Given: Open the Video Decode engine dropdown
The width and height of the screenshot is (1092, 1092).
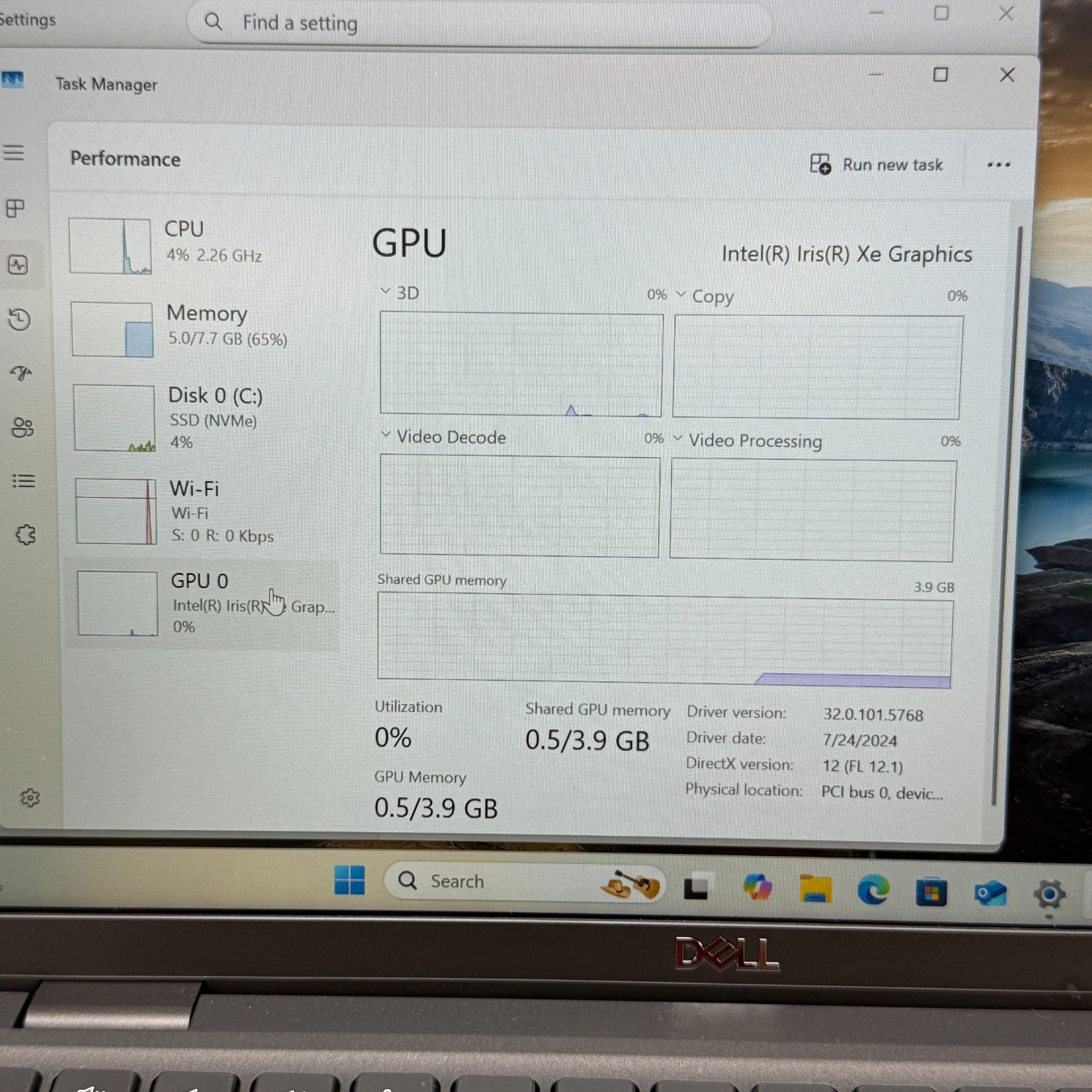Looking at the screenshot, I should click(x=386, y=435).
